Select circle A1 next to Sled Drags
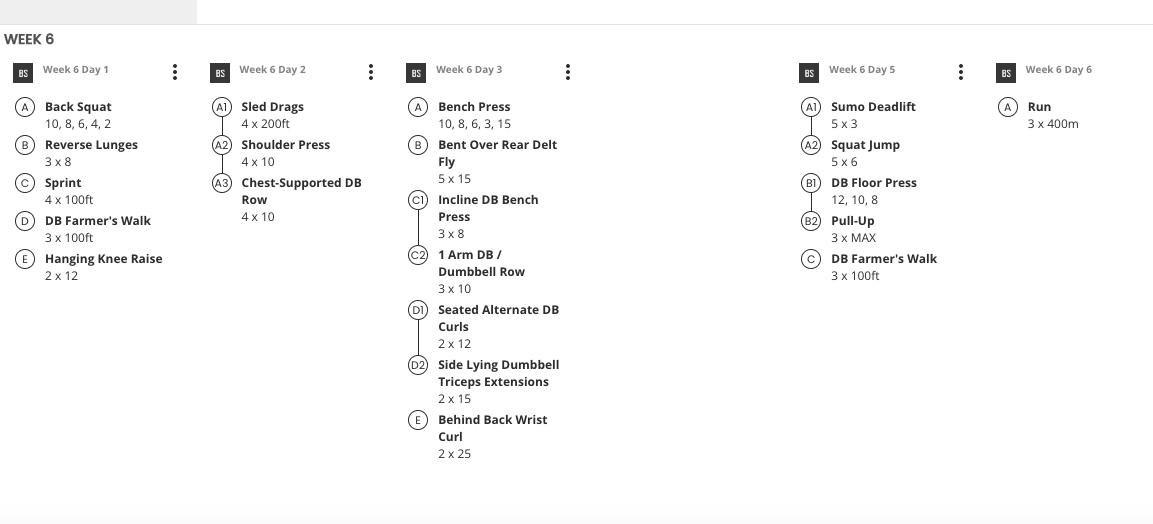 (221, 107)
